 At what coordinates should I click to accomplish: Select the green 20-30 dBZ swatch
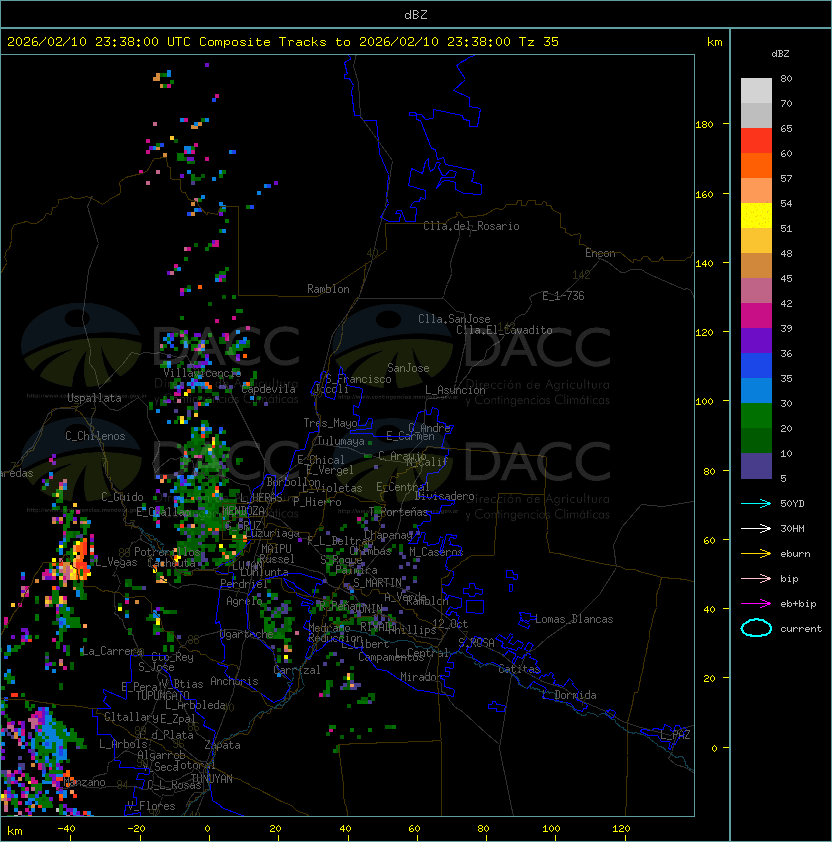tap(756, 416)
